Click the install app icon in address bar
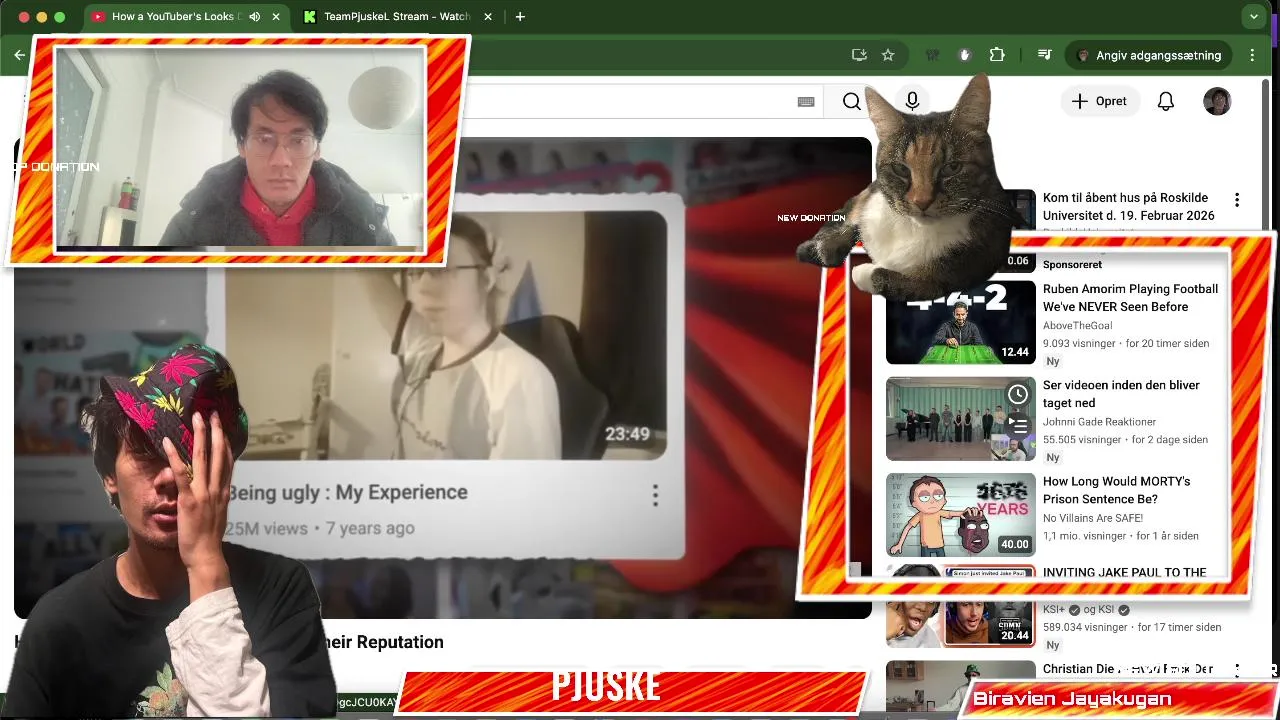The image size is (1280, 720). pos(859,55)
